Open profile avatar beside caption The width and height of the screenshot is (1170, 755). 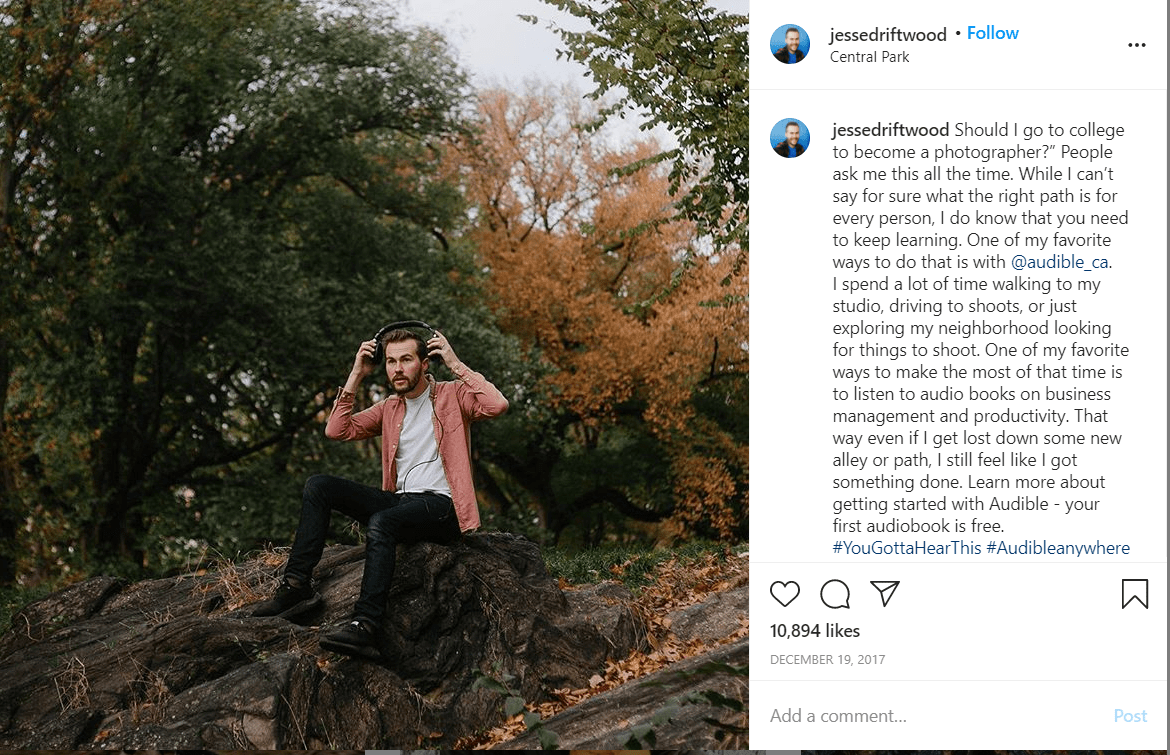pyautogui.click(x=789, y=138)
